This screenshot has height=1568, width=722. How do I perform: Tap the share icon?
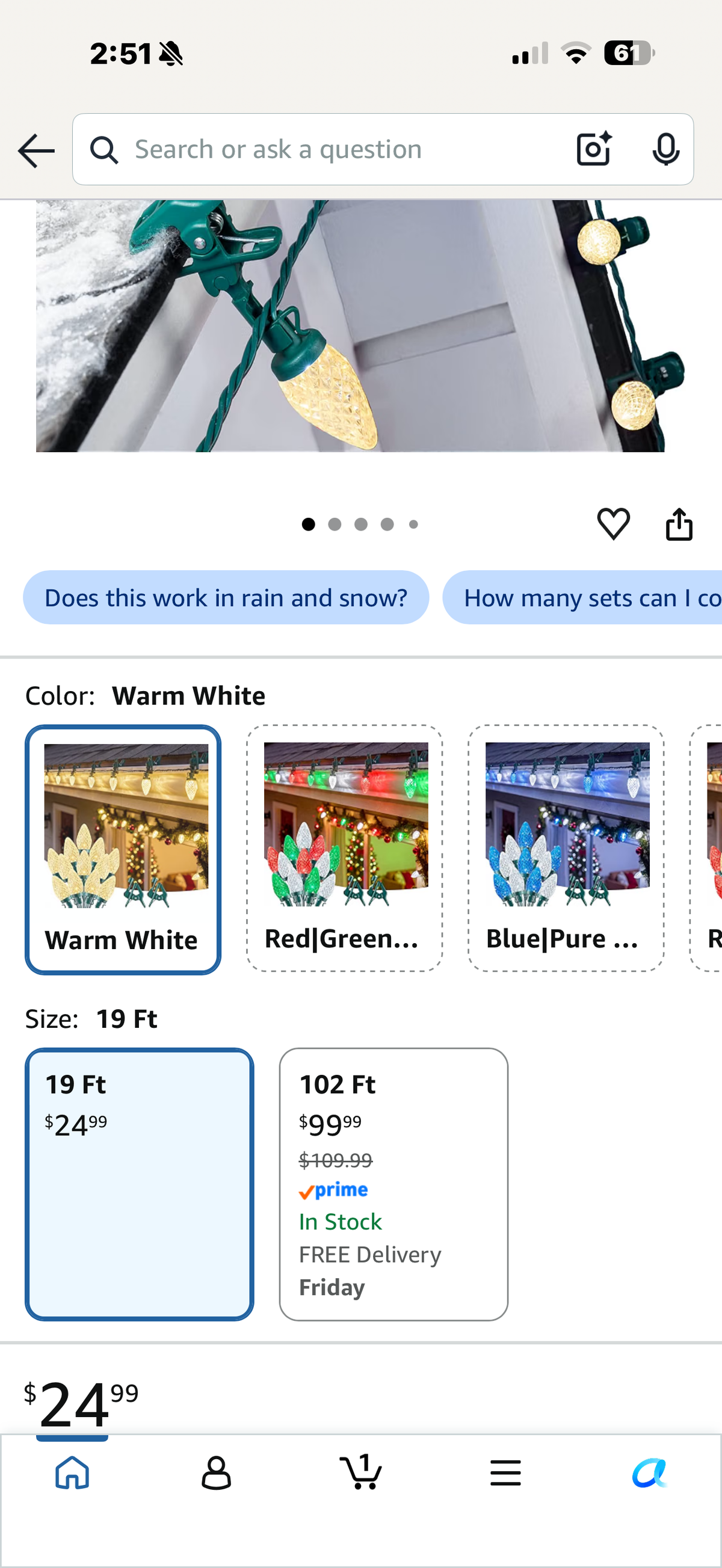[x=679, y=524]
